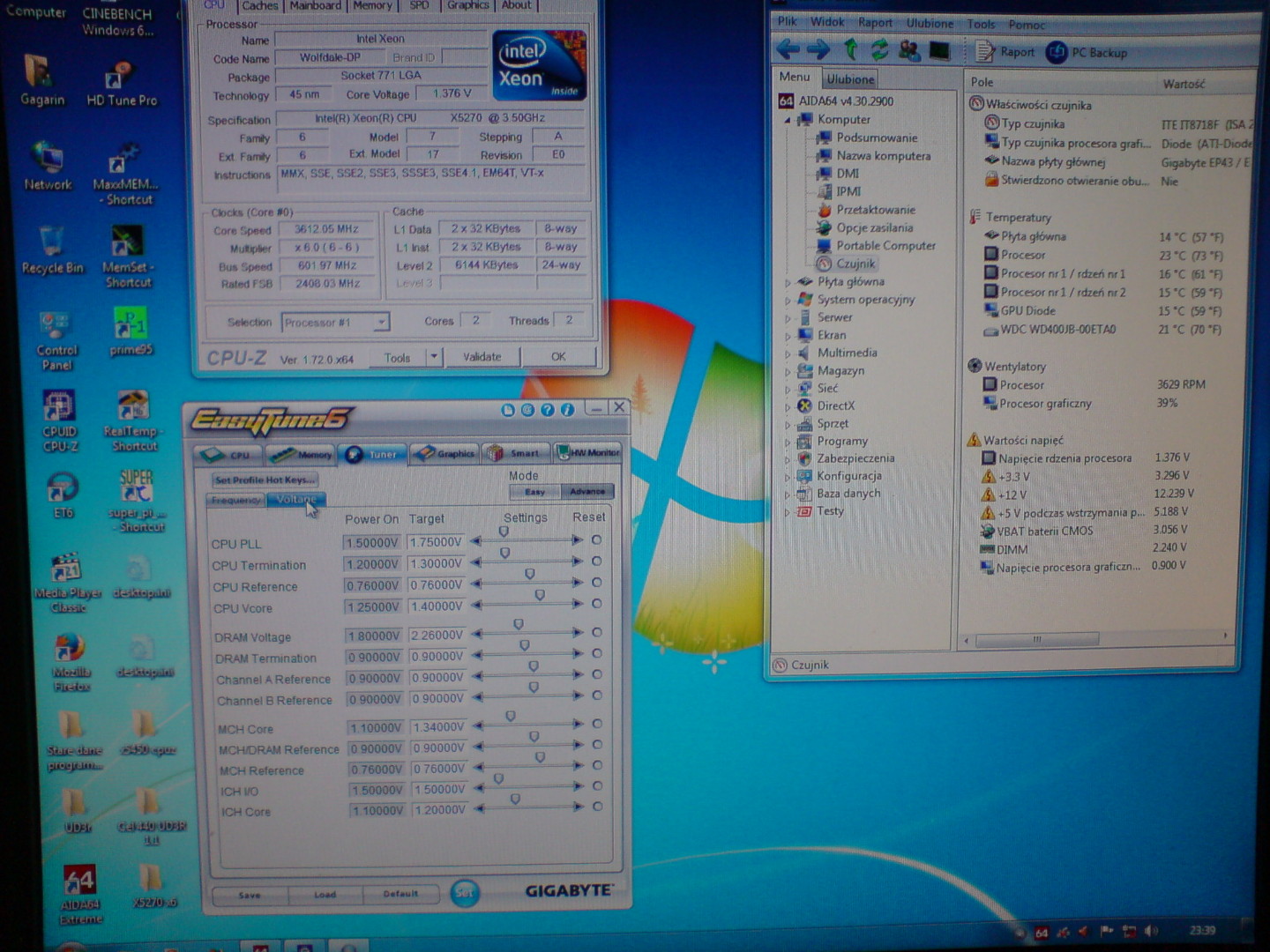Open MemSet shortcut on desktop

pyautogui.click(x=129, y=257)
